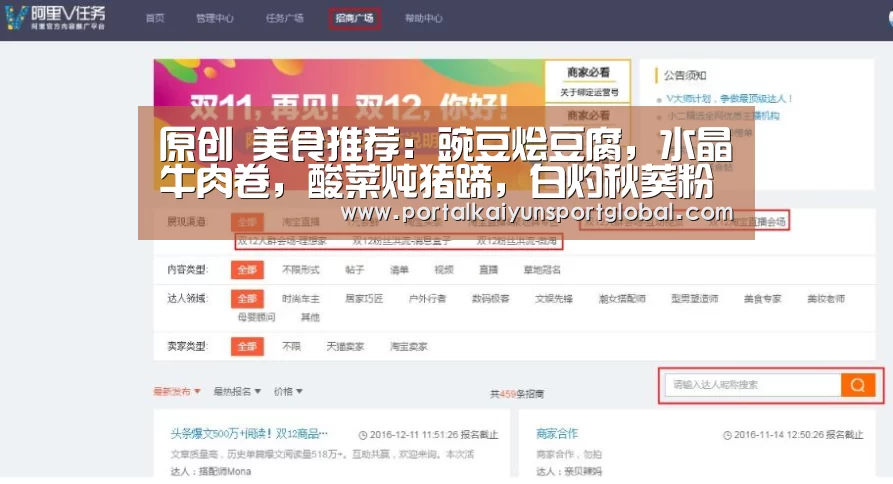Click the 公告须知 heading
This screenshot has height=484, width=893.
685,75
